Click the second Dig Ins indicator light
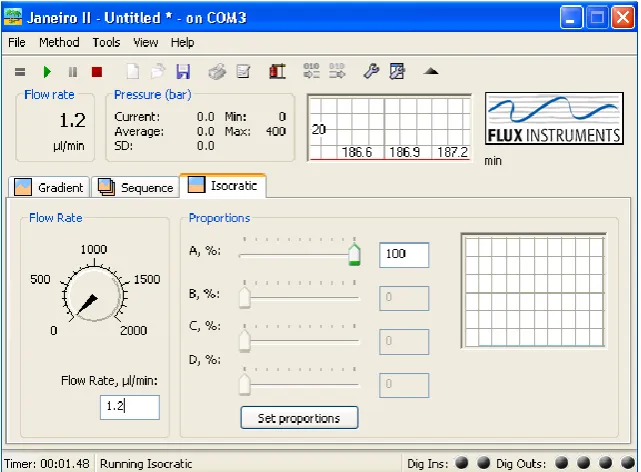Screen dimensions: 641x472 click(484, 463)
